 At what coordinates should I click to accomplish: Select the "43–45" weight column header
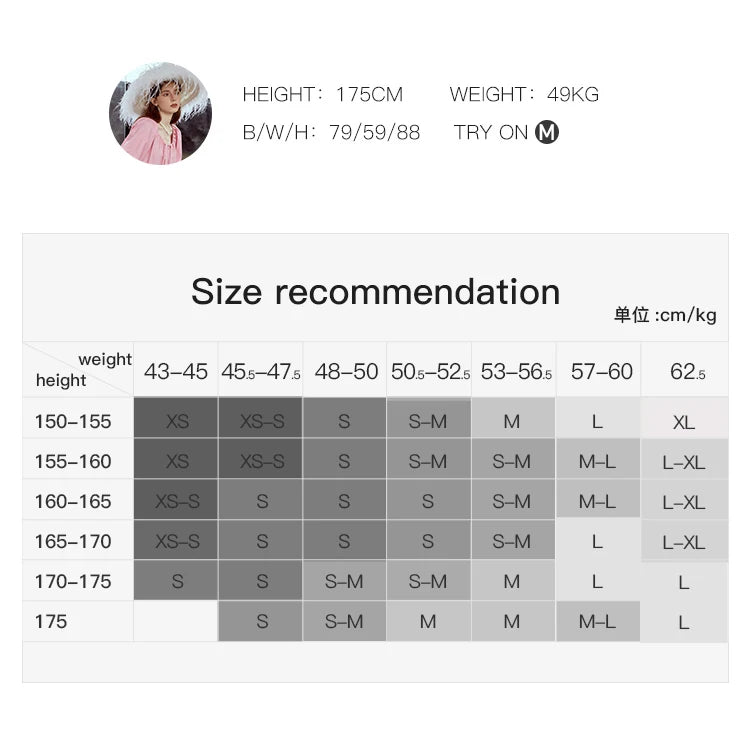[x=176, y=372]
